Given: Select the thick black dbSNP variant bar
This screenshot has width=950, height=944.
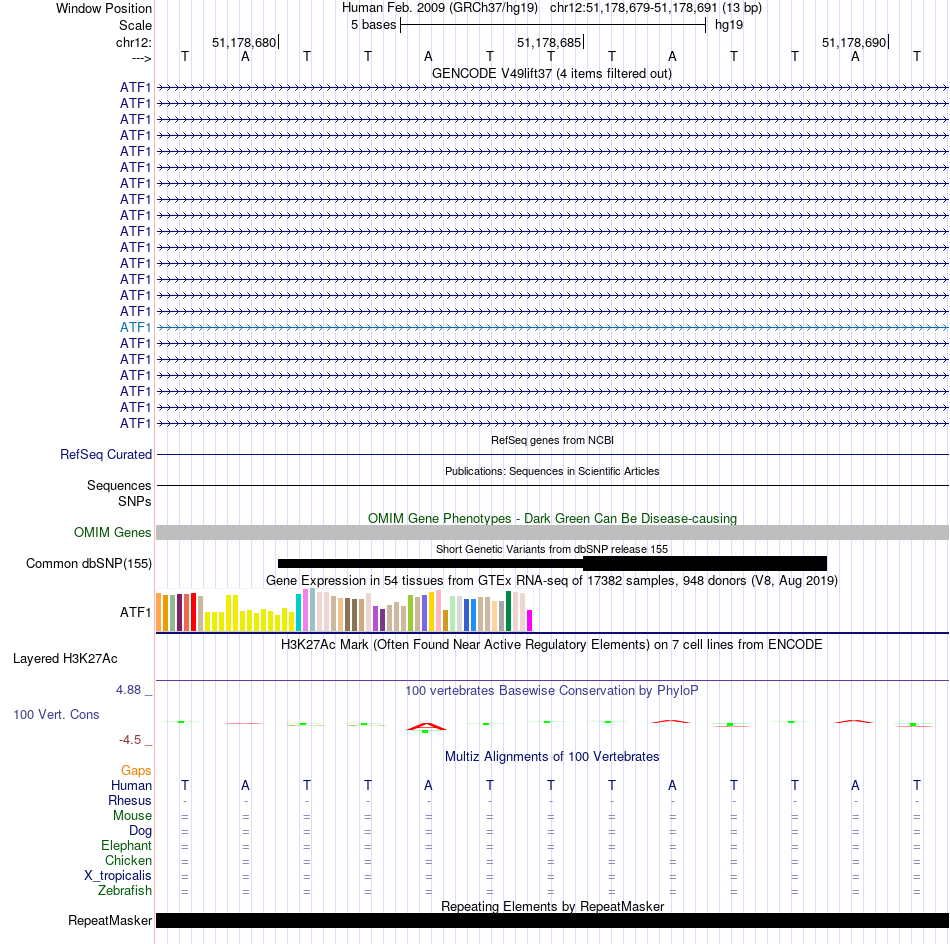Looking at the screenshot, I should 705,563.
